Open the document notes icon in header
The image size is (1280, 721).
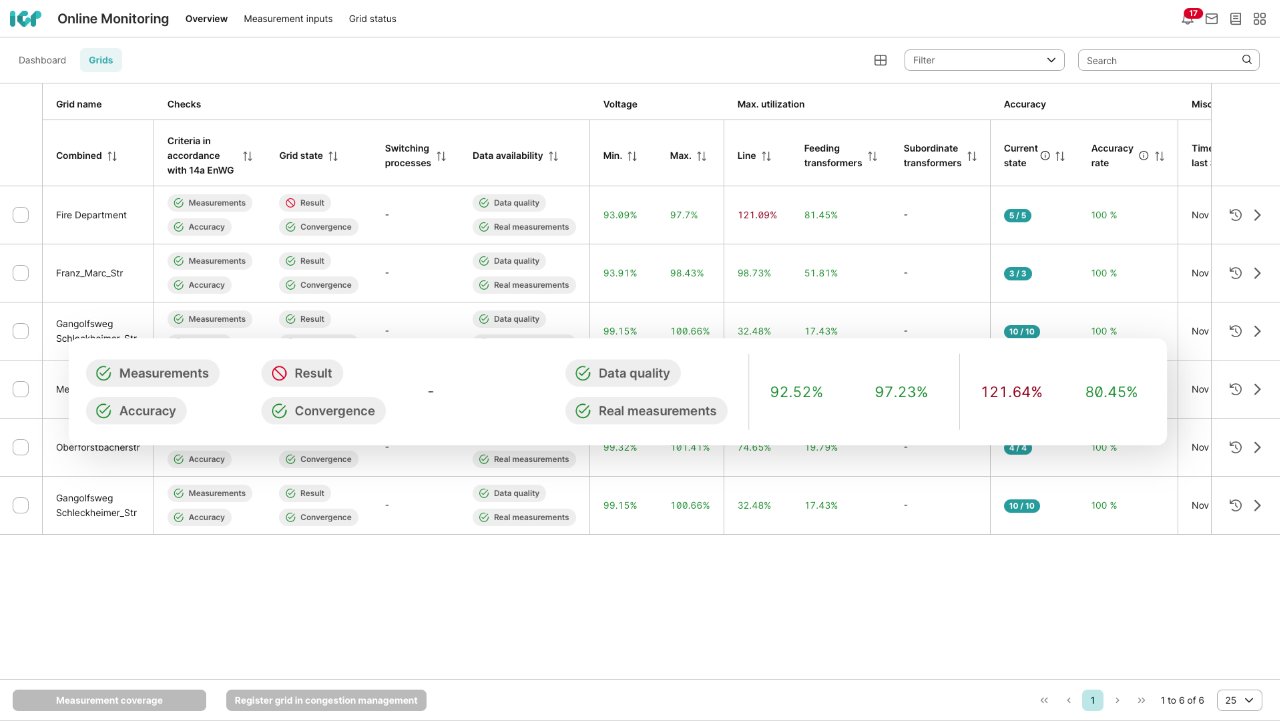tap(1235, 19)
